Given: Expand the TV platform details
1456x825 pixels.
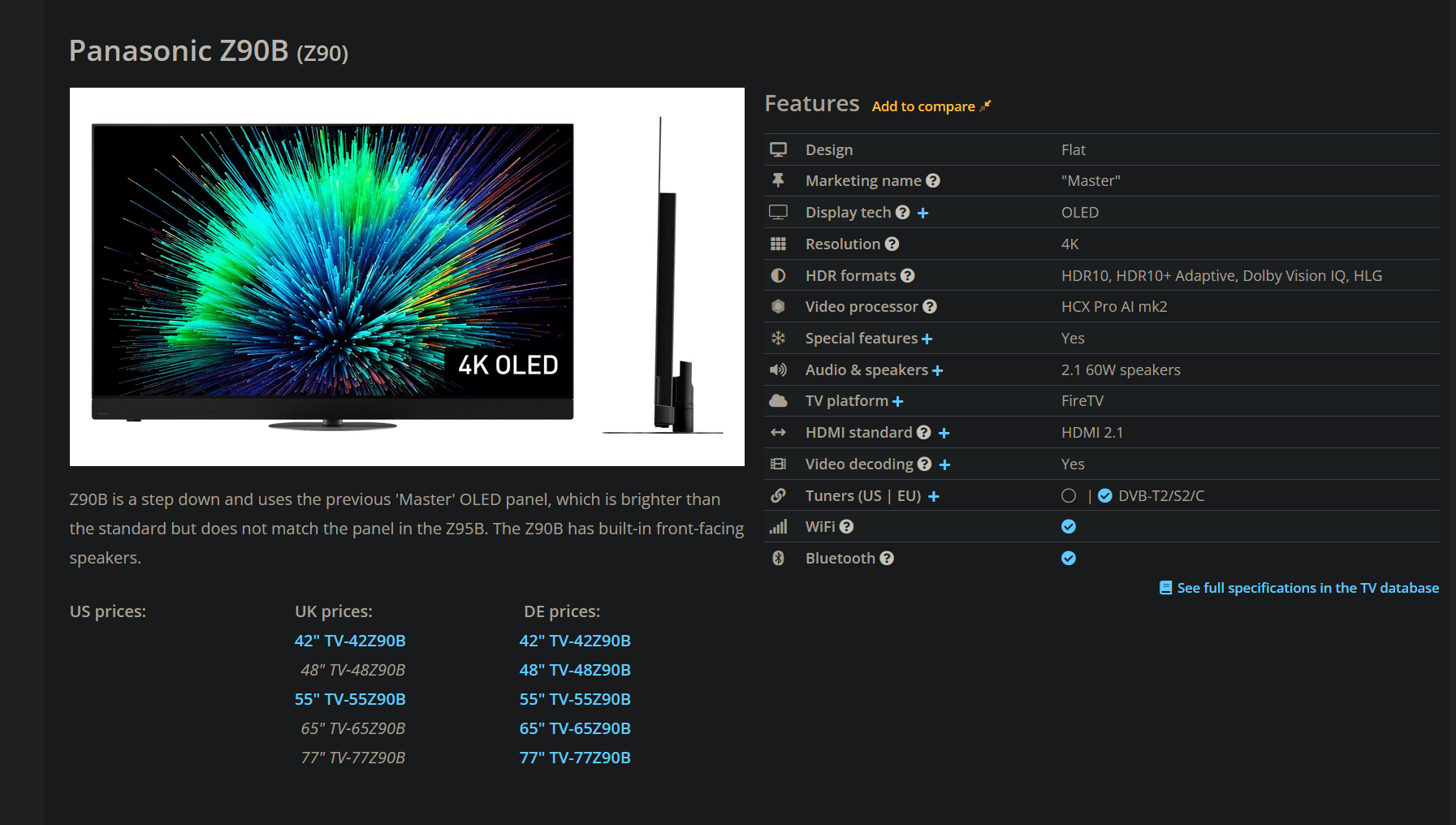Looking at the screenshot, I should click(897, 402).
